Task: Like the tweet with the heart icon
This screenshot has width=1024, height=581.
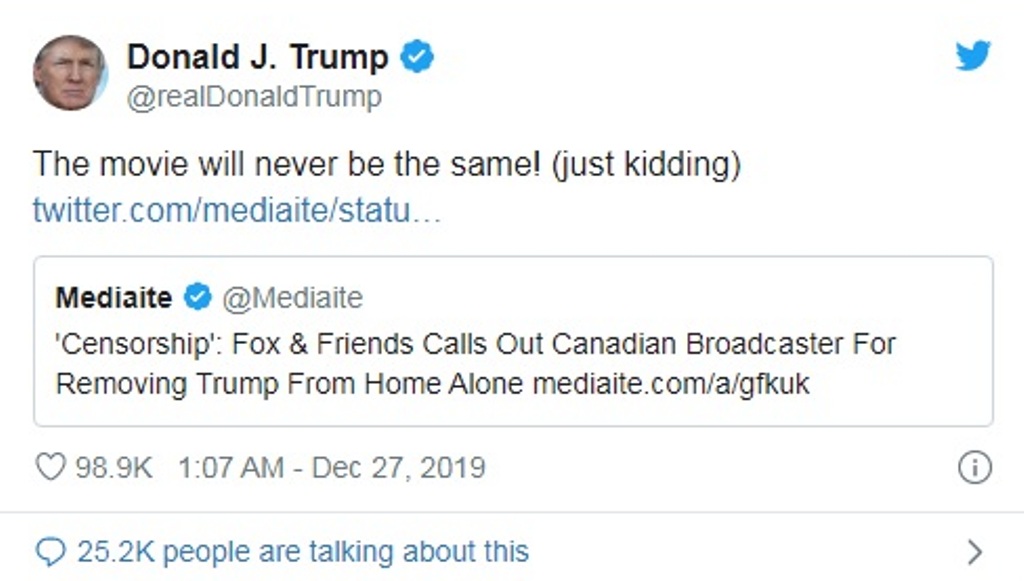Action: click(x=49, y=467)
